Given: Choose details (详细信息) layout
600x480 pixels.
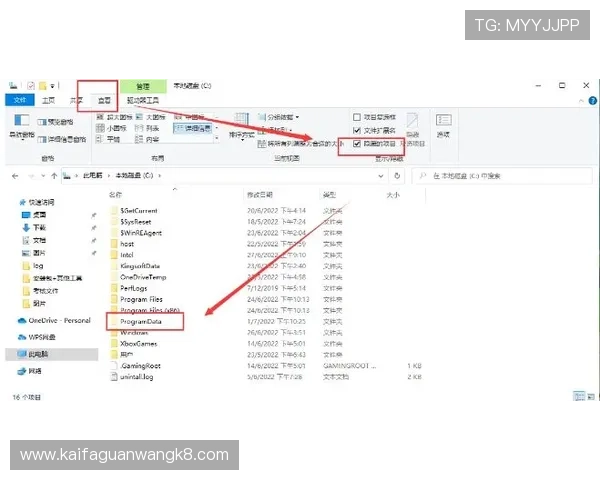Looking at the screenshot, I should coord(192,128).
